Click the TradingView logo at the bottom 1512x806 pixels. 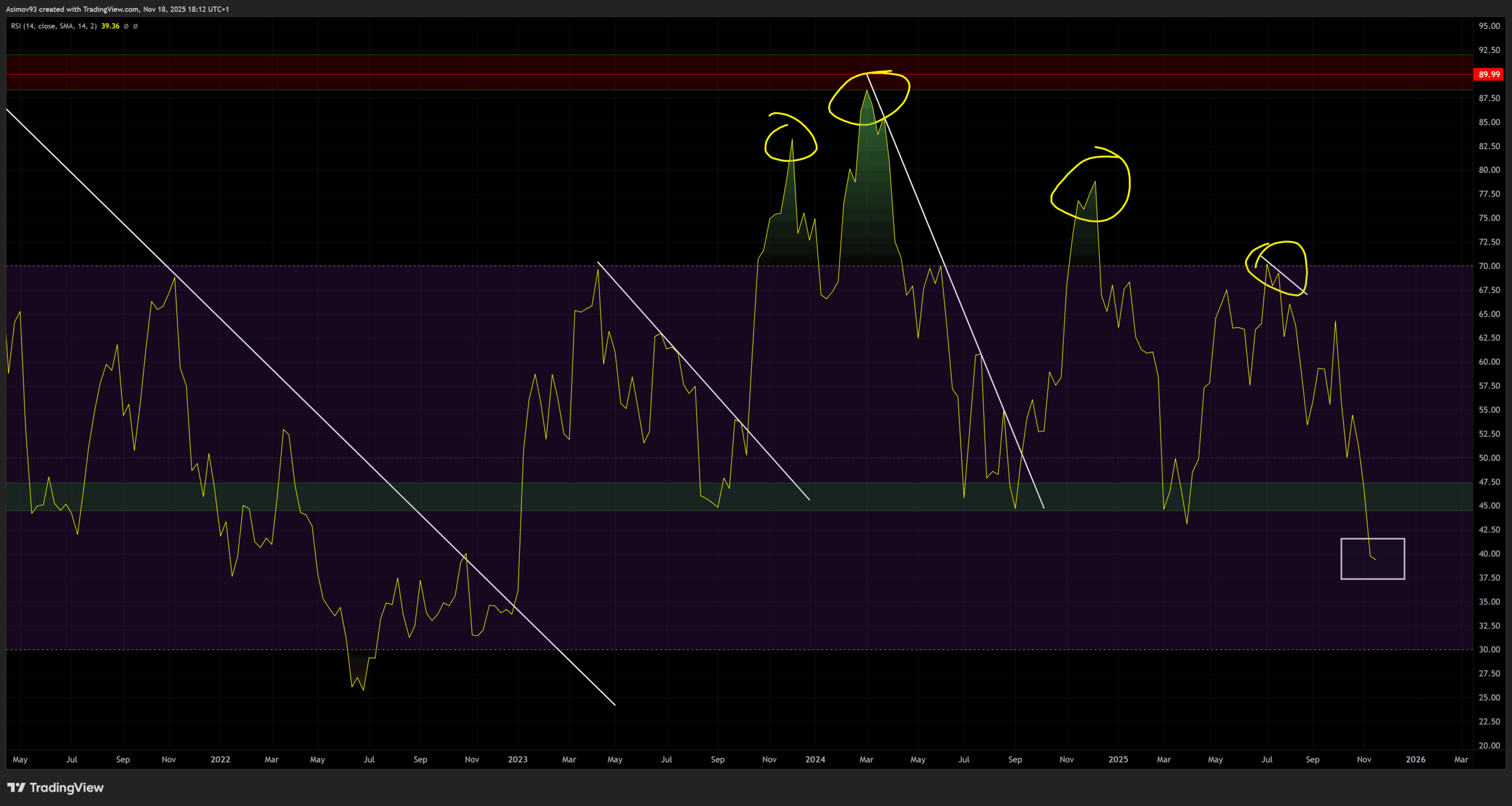56,788
